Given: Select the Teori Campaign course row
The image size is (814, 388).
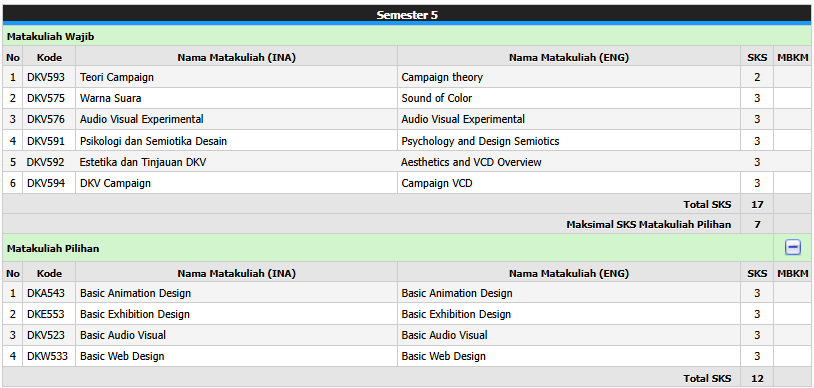Looking at the screenshot, I should (x=407, y=77).
